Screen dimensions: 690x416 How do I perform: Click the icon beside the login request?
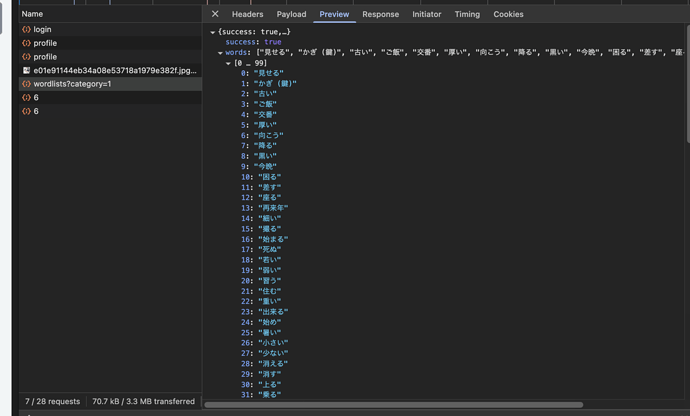coord(27,30)
